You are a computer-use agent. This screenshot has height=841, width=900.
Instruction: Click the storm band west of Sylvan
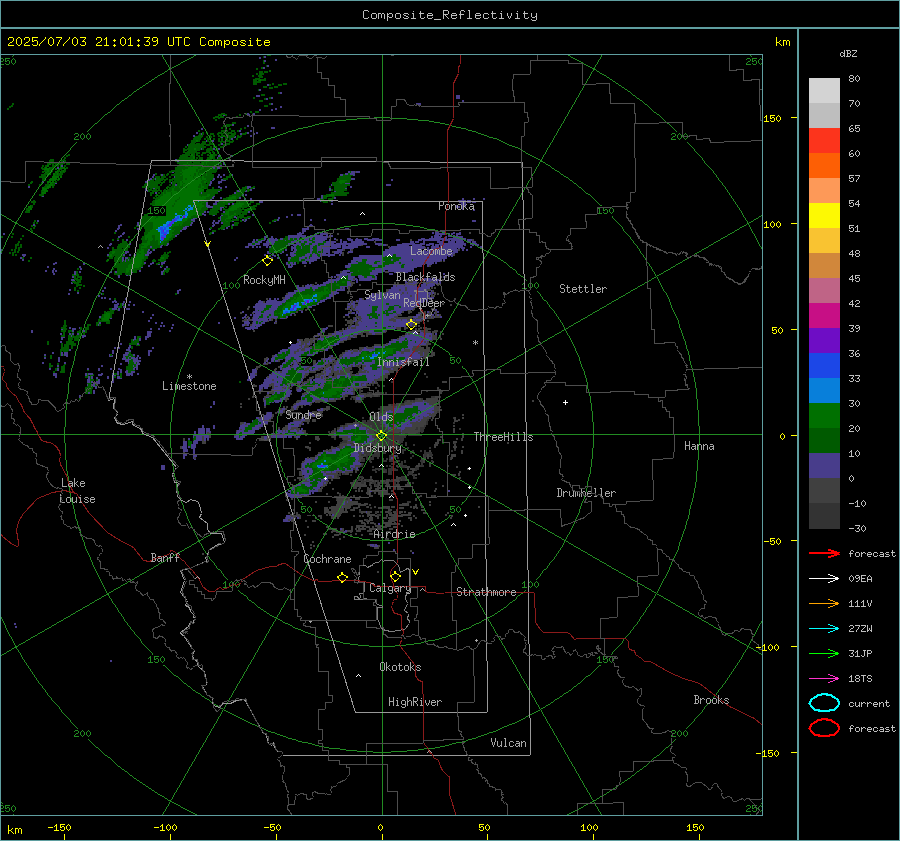(296, 304)
